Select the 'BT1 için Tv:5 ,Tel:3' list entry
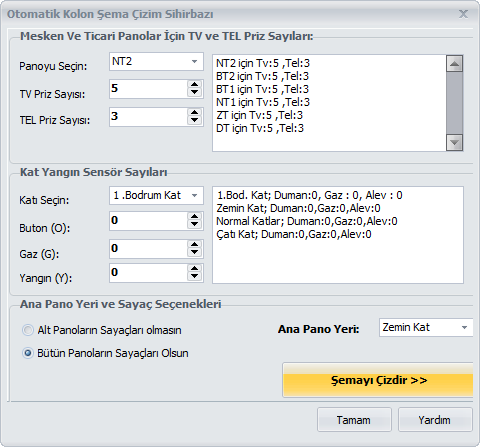This screenshot has height=447, width=480. [x=262, y=89]
